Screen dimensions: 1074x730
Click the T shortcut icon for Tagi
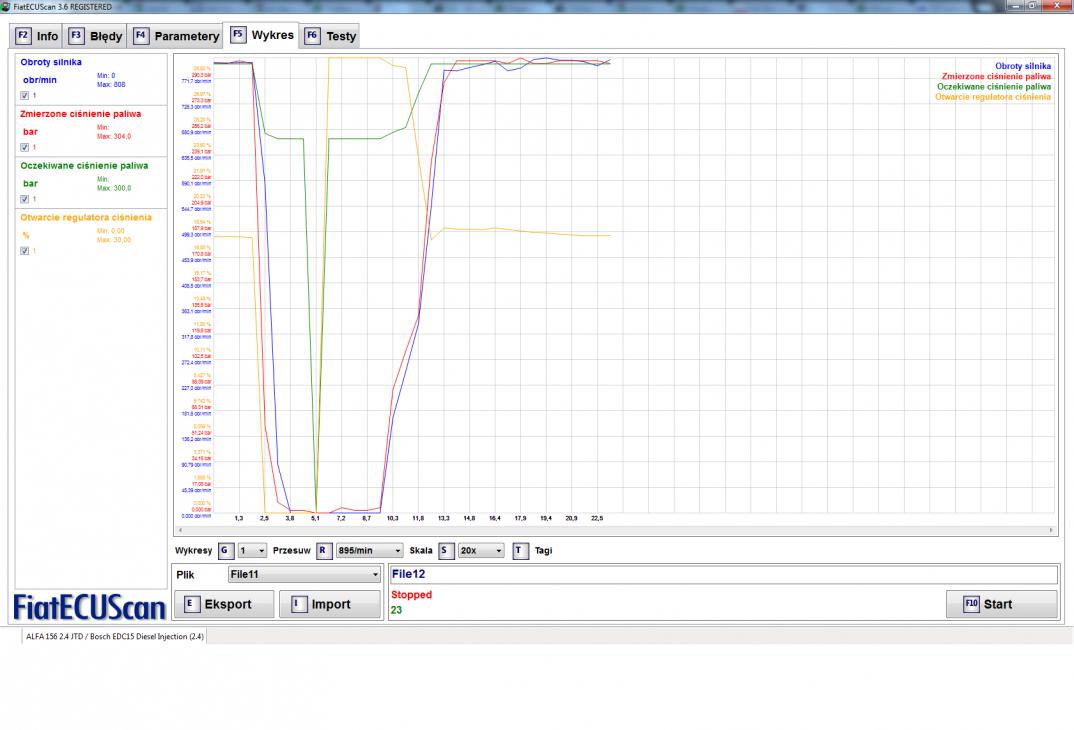pyautogui.click(x=520, y=550)
